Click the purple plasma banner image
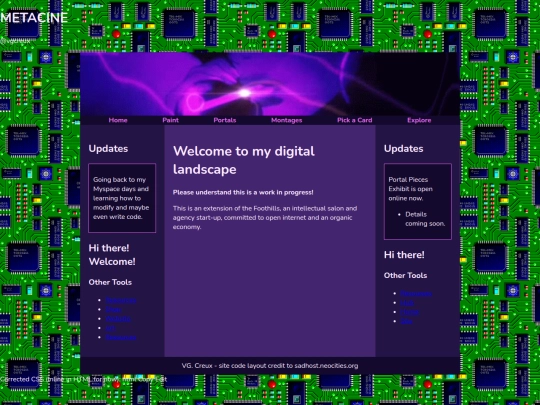Screen dimensions: 540x405 click(x=270, y=84)
